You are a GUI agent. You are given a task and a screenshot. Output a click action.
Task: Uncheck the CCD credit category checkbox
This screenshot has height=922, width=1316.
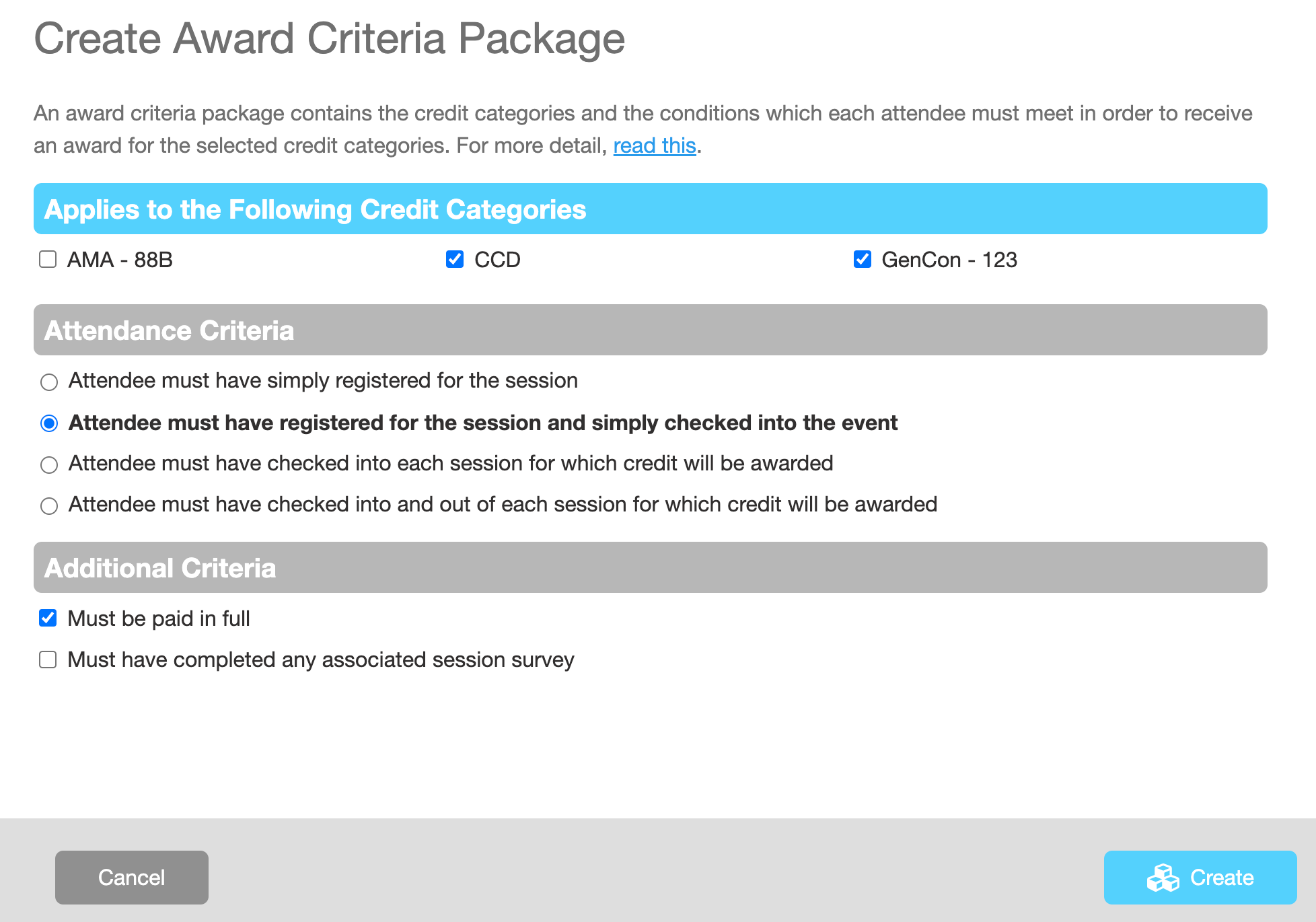click(455, 259)
